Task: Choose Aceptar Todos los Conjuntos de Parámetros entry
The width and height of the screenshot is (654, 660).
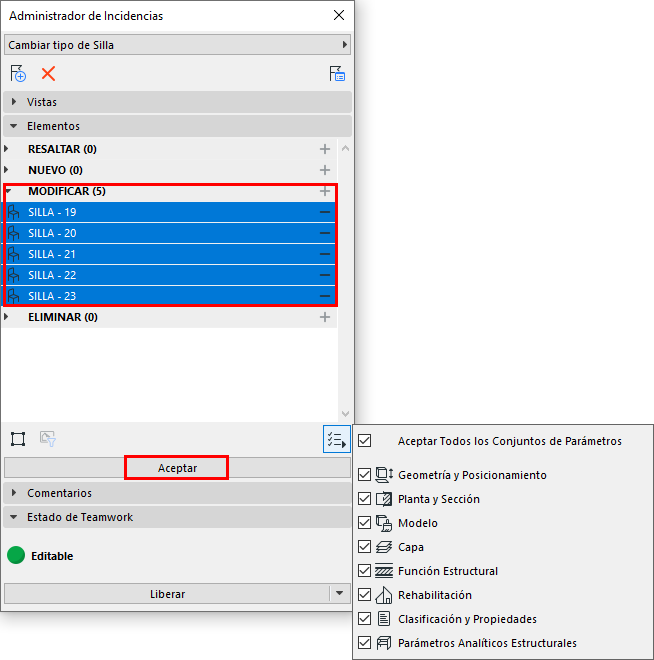Action: point(503,441)
